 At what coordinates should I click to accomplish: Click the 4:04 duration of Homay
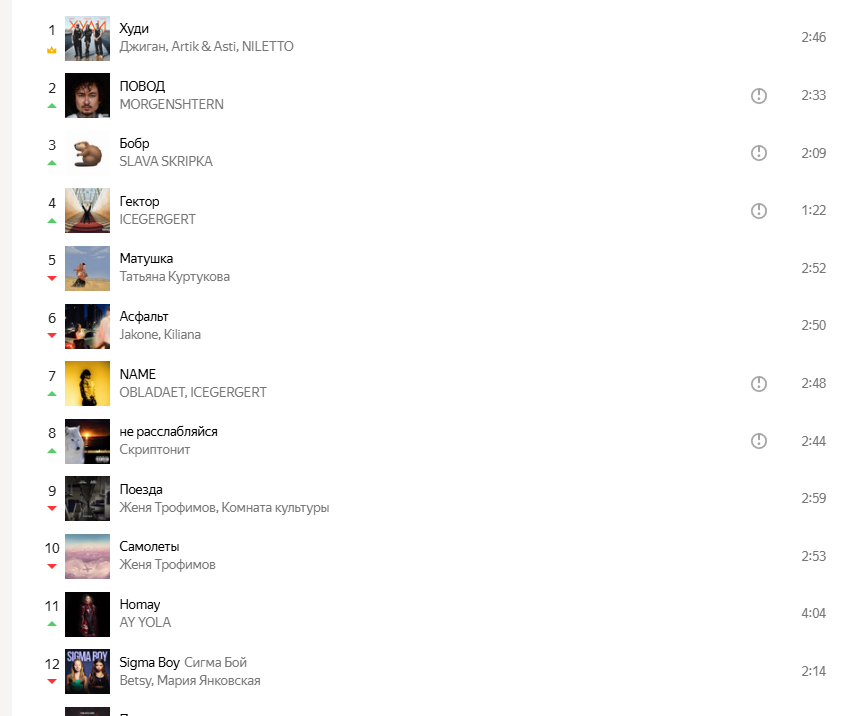[x=813, y=613]
